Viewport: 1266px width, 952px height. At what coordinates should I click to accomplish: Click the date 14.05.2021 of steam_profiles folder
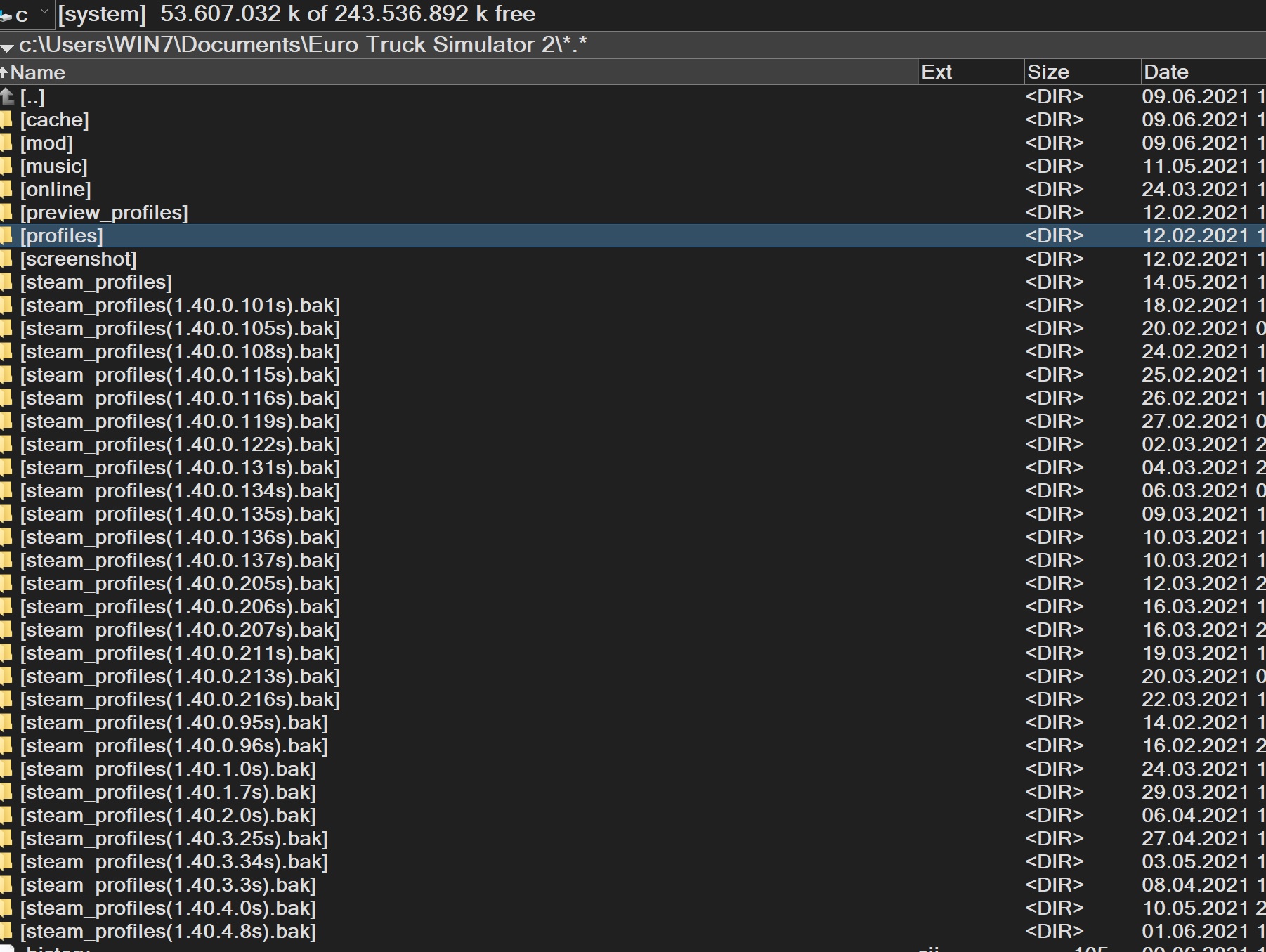point(1195,282)
